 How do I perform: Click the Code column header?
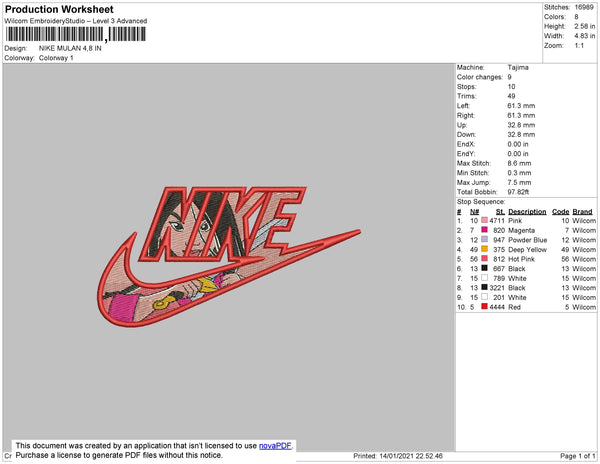[561, 212]
